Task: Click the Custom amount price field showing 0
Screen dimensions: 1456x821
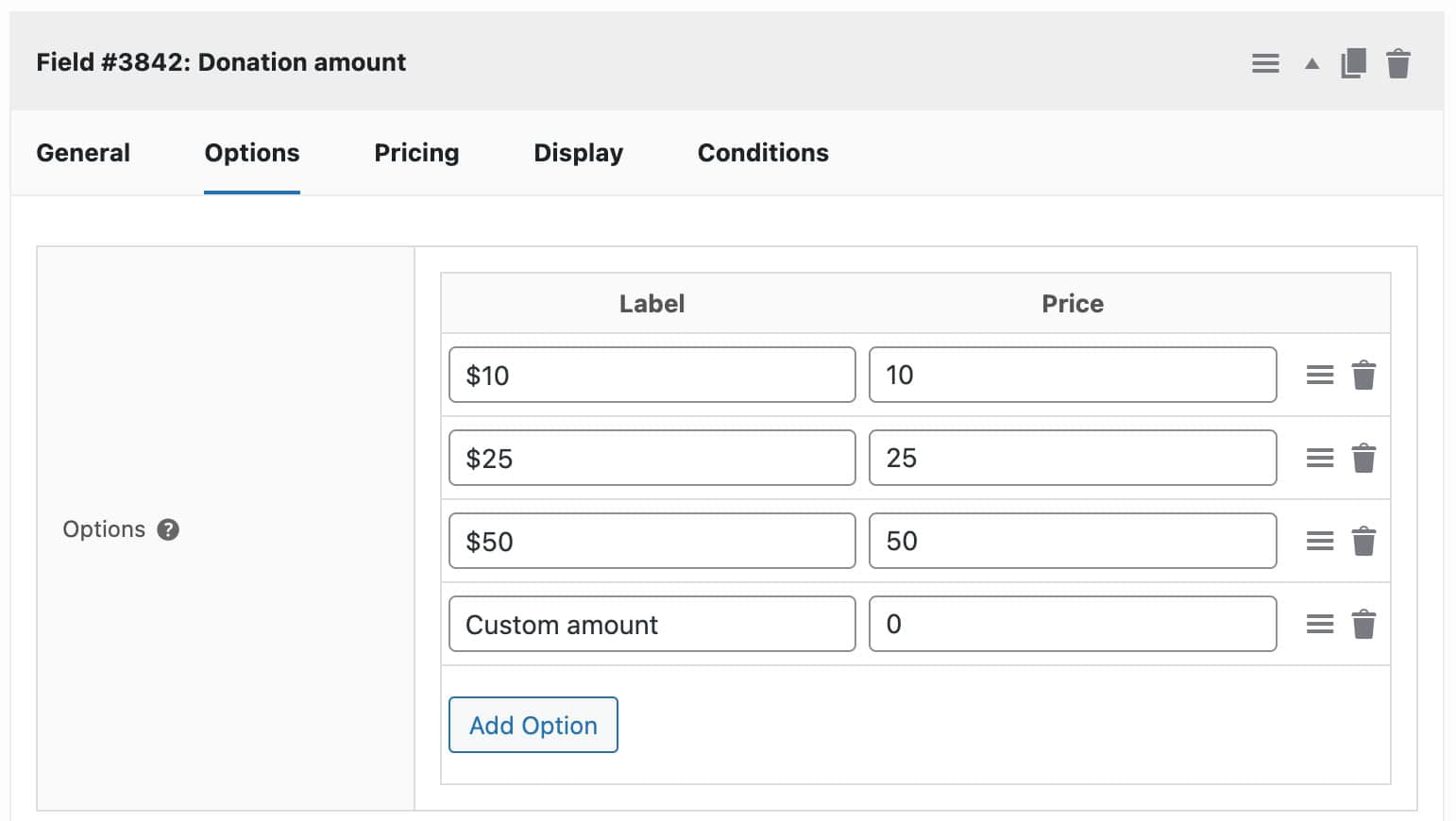Action: click(1073, 624)
